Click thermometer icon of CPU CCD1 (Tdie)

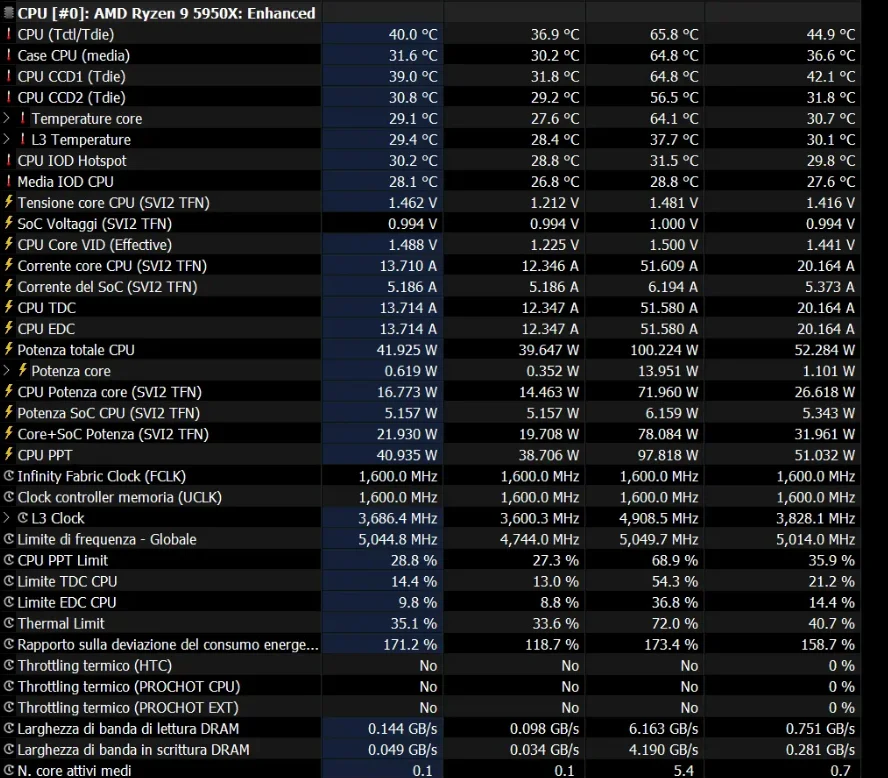point(8,76)
